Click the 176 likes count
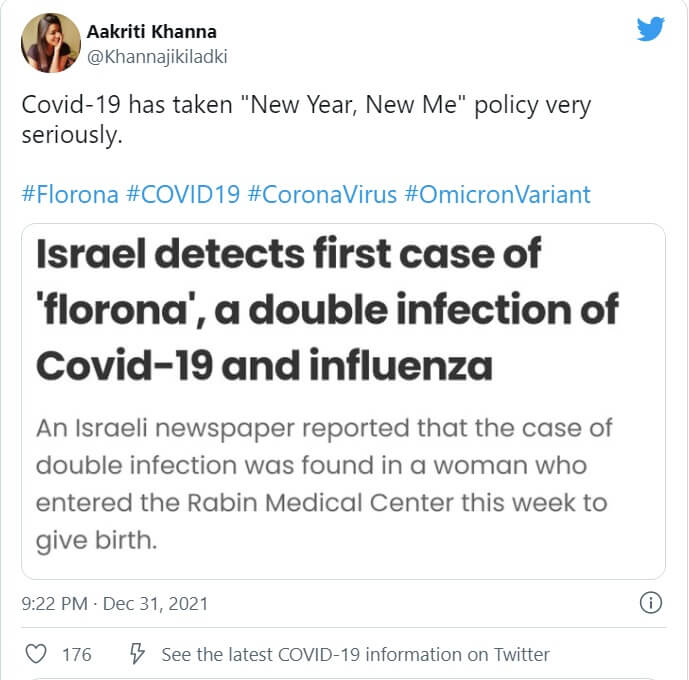The image size is (689, 680). click(x=77, y=655)
